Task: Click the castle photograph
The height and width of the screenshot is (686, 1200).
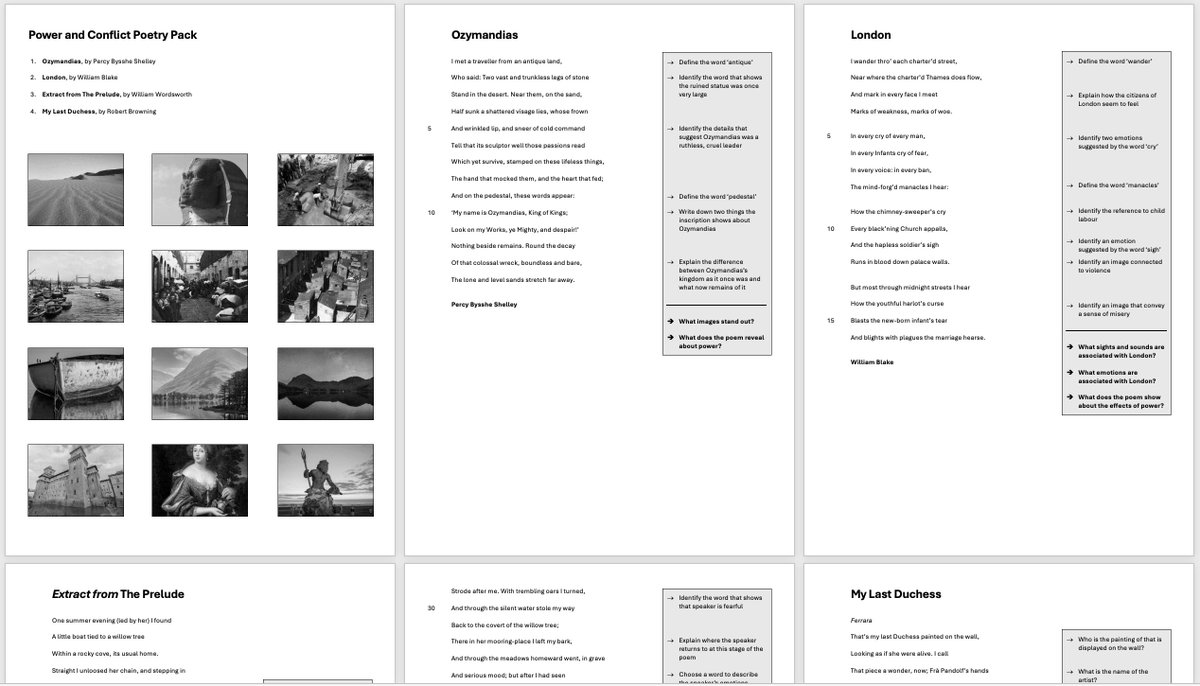Action: [76, 480]
